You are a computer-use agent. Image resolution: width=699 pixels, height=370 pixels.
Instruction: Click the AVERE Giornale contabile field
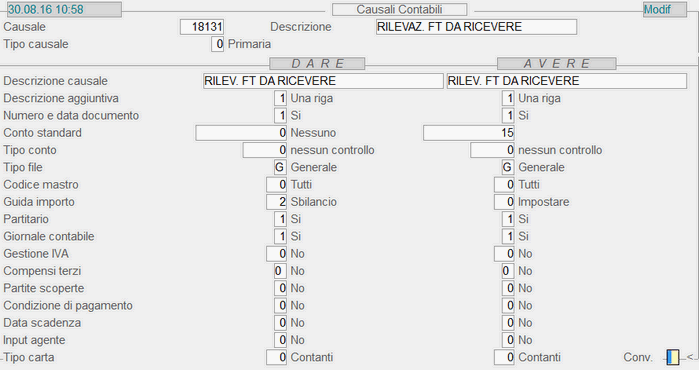(x=508, y=236)
